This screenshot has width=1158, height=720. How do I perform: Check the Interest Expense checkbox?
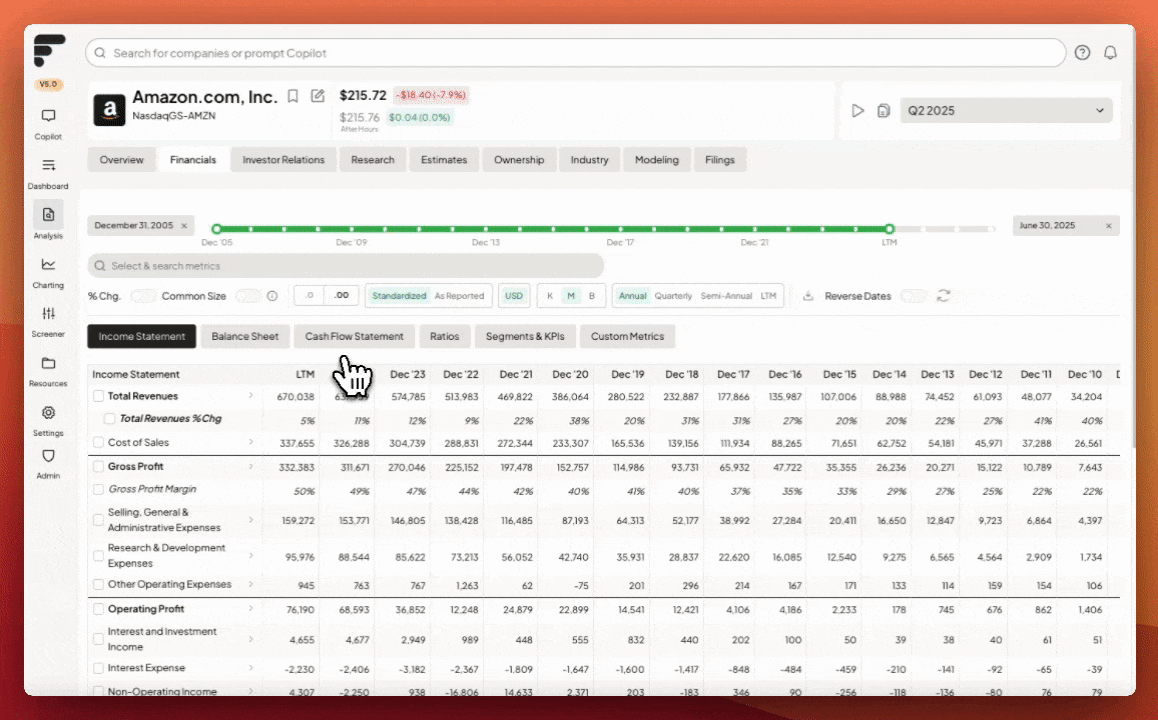[x=98, y=668]
